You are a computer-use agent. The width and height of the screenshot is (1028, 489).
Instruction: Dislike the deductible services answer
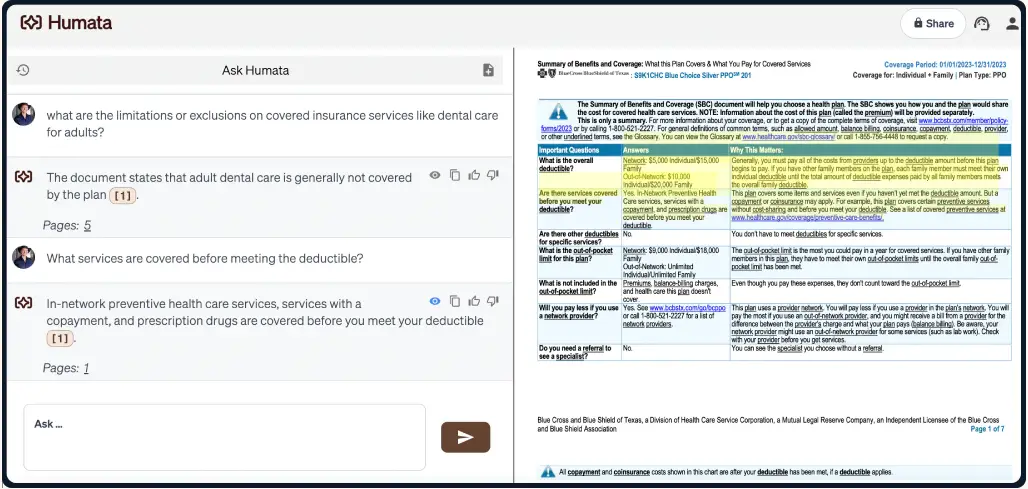[x=494, y=301]
